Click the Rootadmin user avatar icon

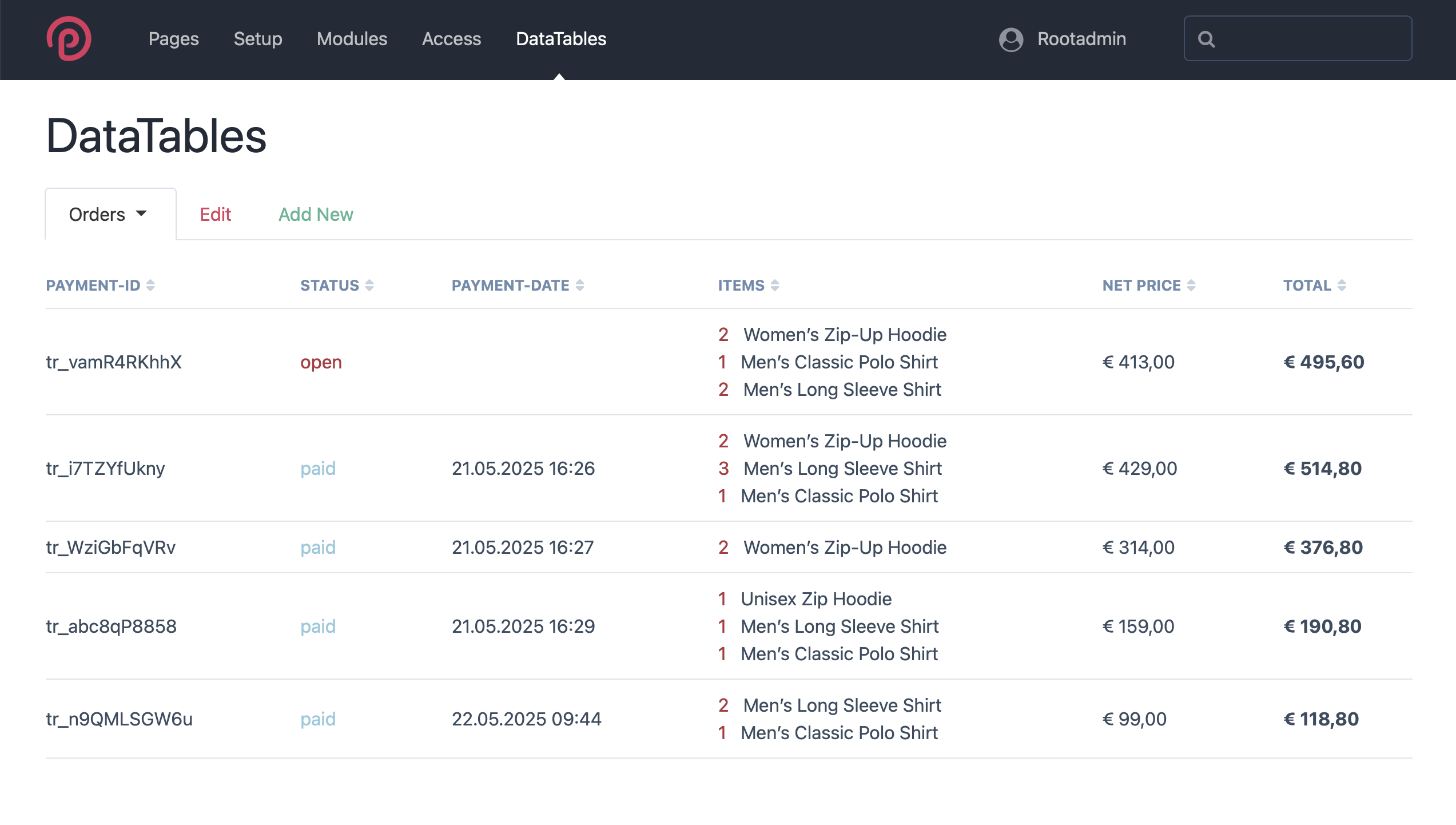[1011, 39]
